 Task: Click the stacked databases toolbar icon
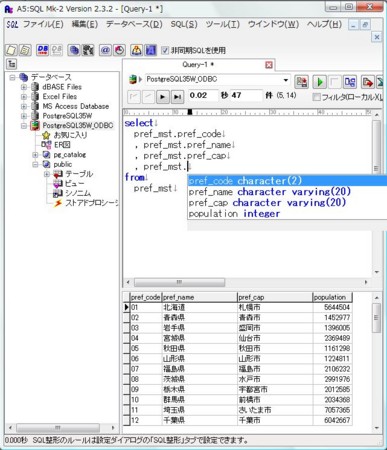(x=74, y=50)
